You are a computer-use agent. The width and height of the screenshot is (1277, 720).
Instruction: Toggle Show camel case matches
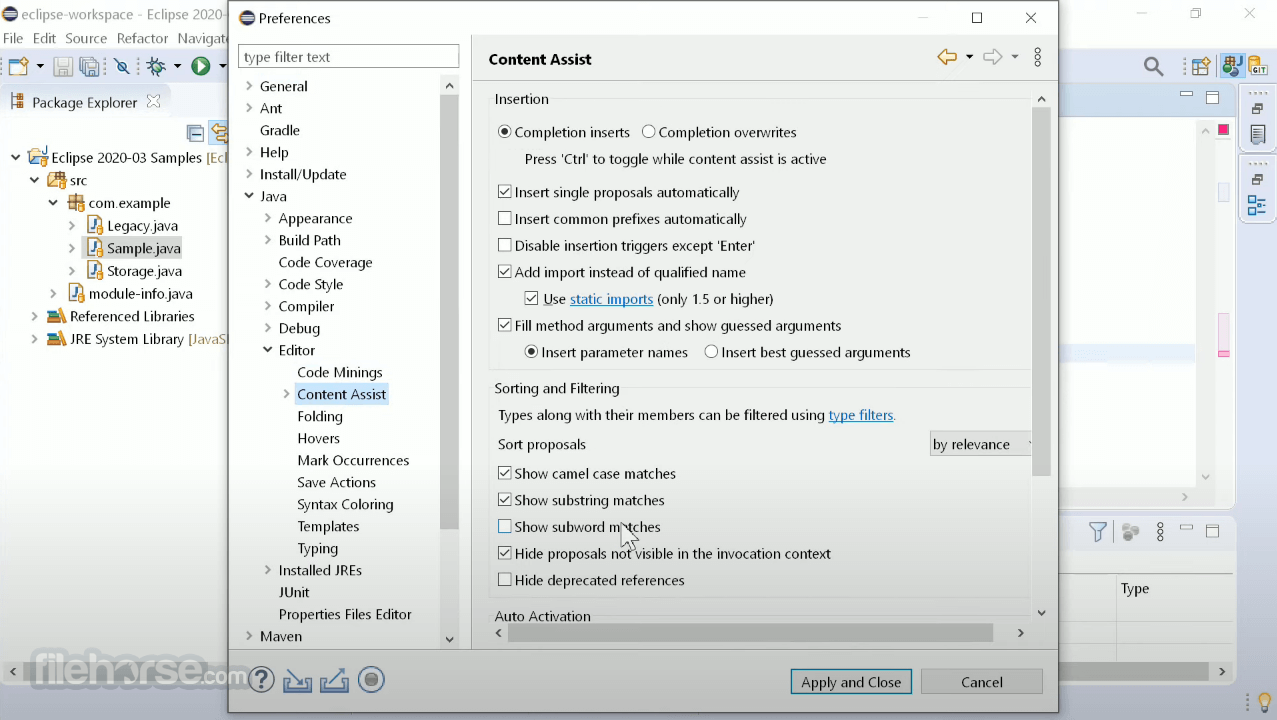[x=505, y=474]
